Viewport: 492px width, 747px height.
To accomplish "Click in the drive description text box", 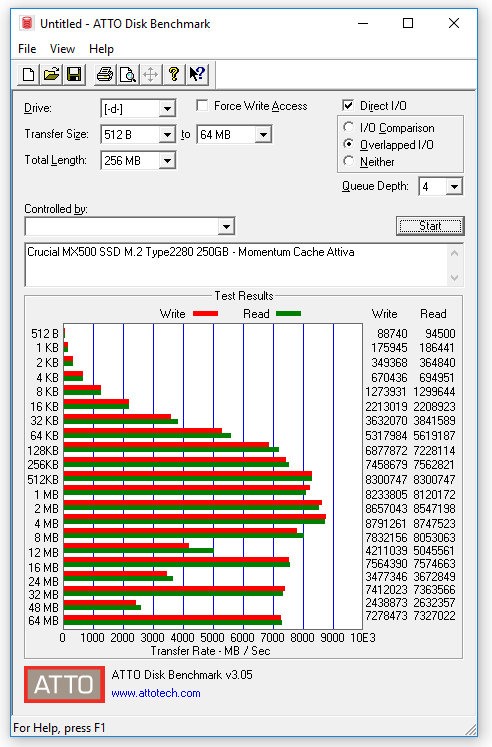I will (237, 265).
